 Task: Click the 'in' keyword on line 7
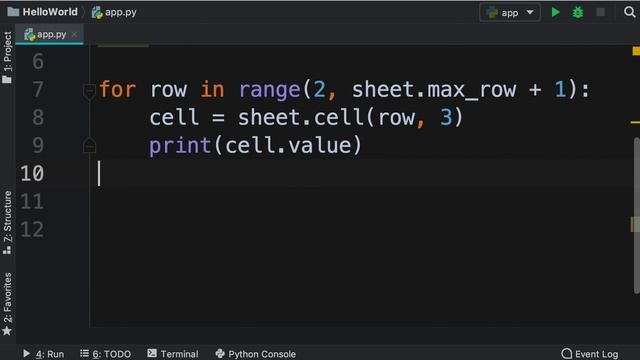coord(212,89)
